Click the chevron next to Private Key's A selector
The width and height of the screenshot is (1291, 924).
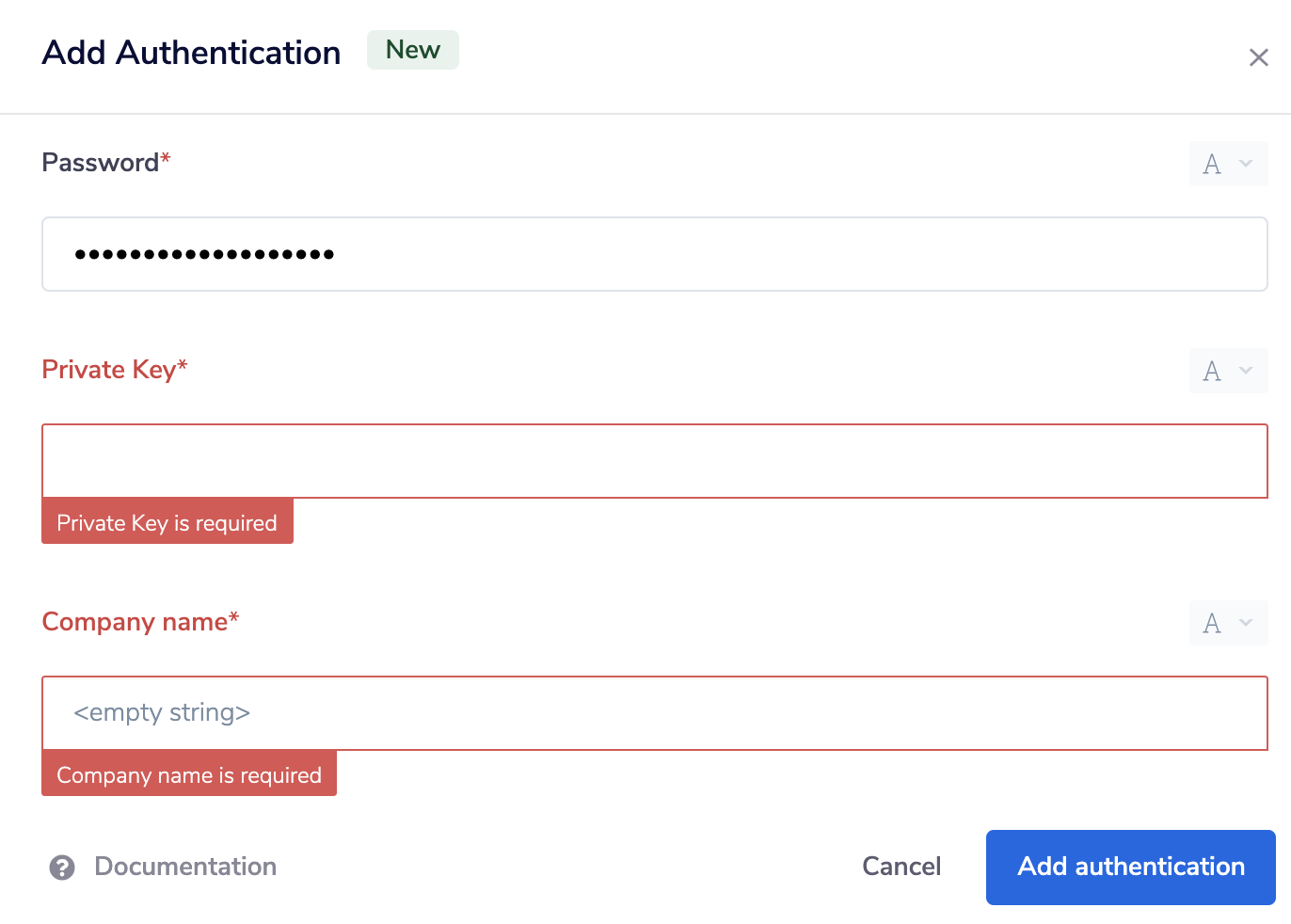click(1244, 371)
